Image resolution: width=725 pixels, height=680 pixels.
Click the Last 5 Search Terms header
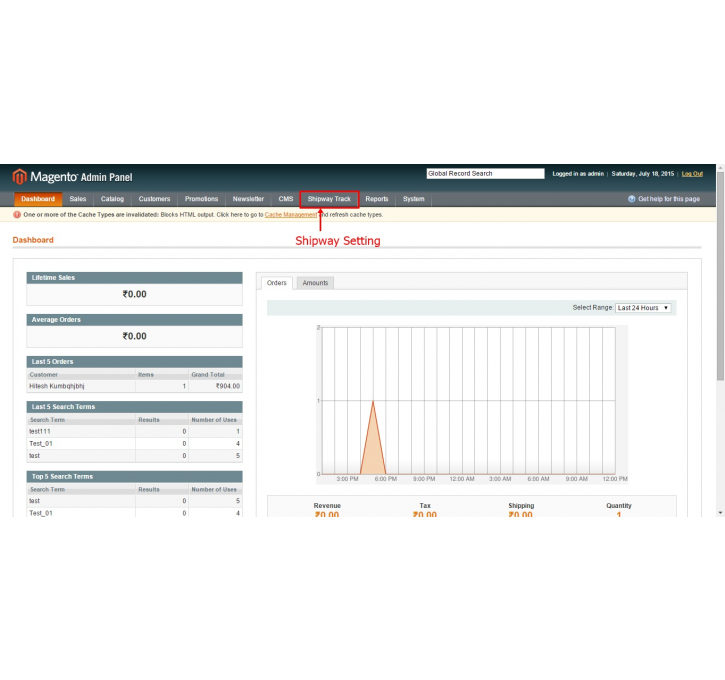point(135,407)
